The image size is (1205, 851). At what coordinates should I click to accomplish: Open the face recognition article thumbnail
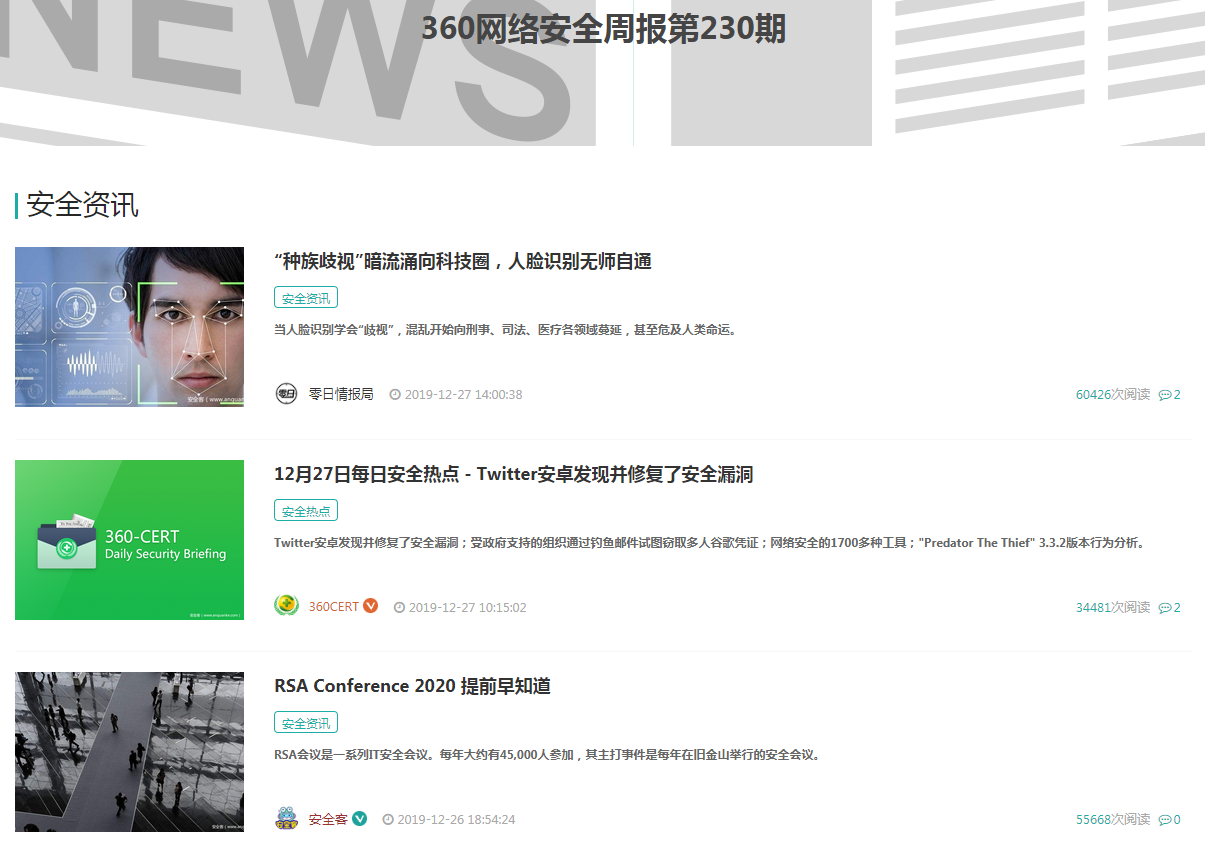click(x=129, y=327)
